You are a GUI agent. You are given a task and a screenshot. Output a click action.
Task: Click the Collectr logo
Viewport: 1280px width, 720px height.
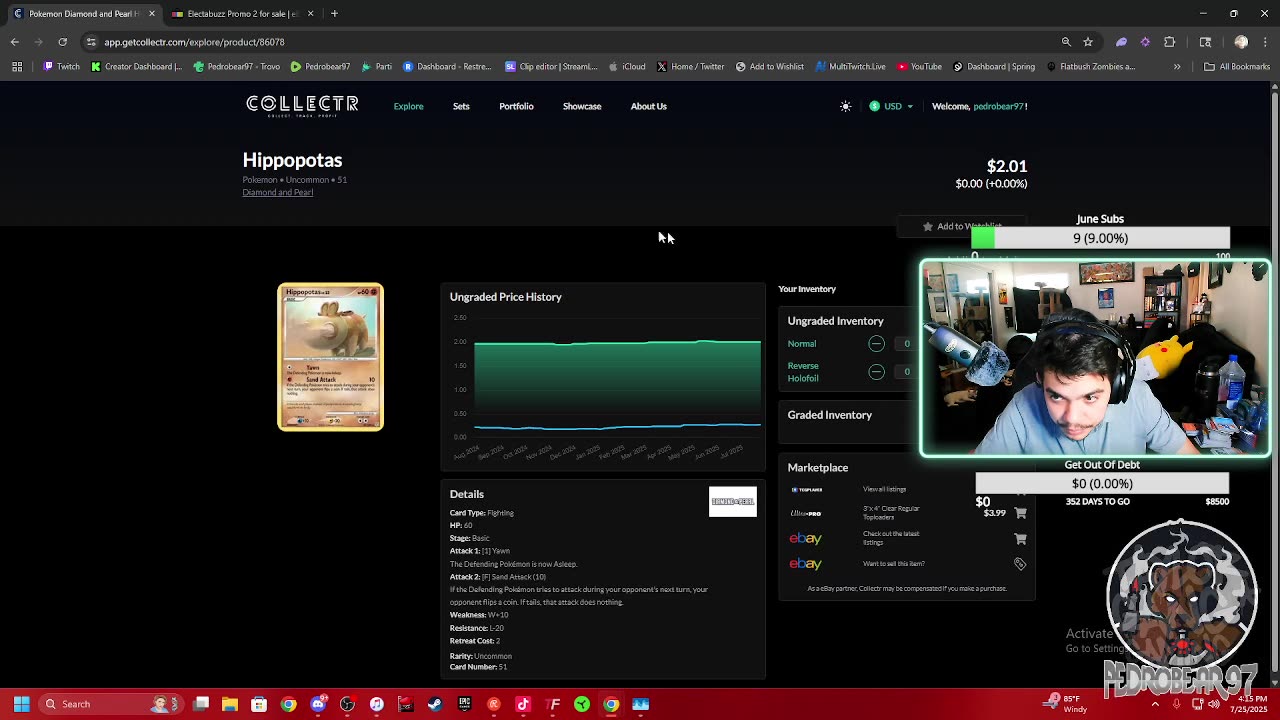pyautogui.click(x=302, y=105)
